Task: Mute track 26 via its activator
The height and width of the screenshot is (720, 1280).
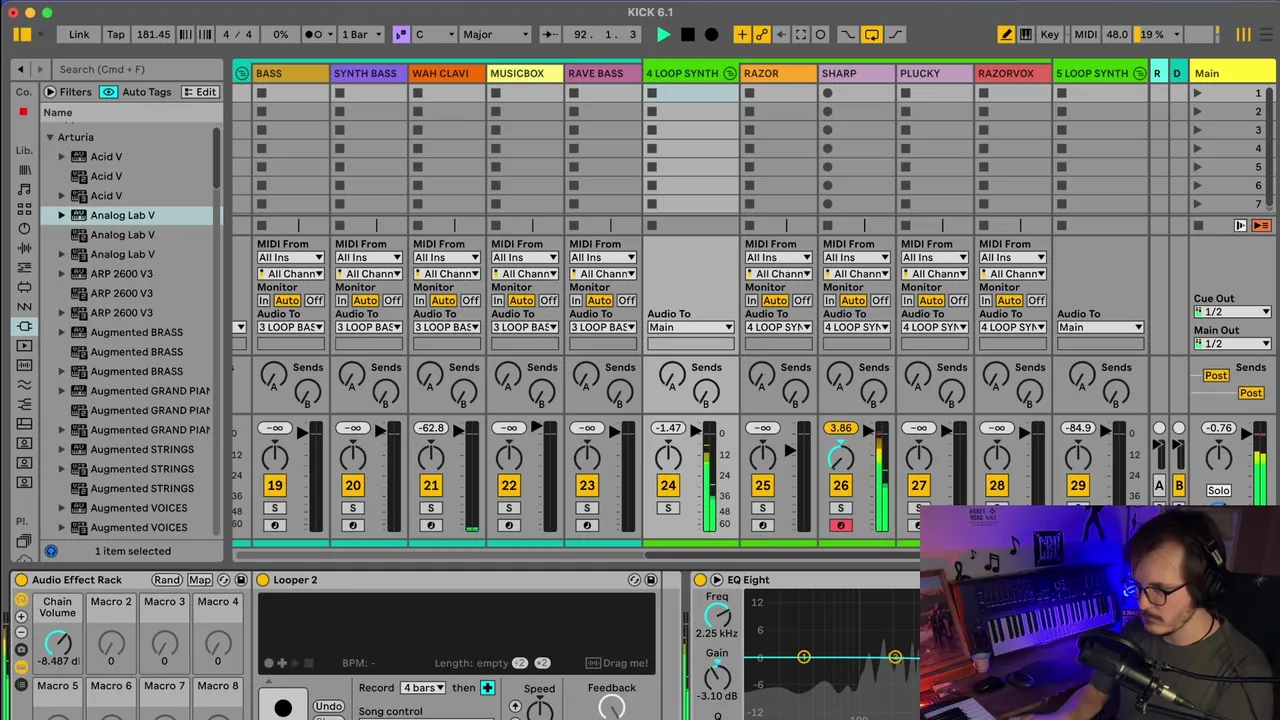Action: coord(840,485)
